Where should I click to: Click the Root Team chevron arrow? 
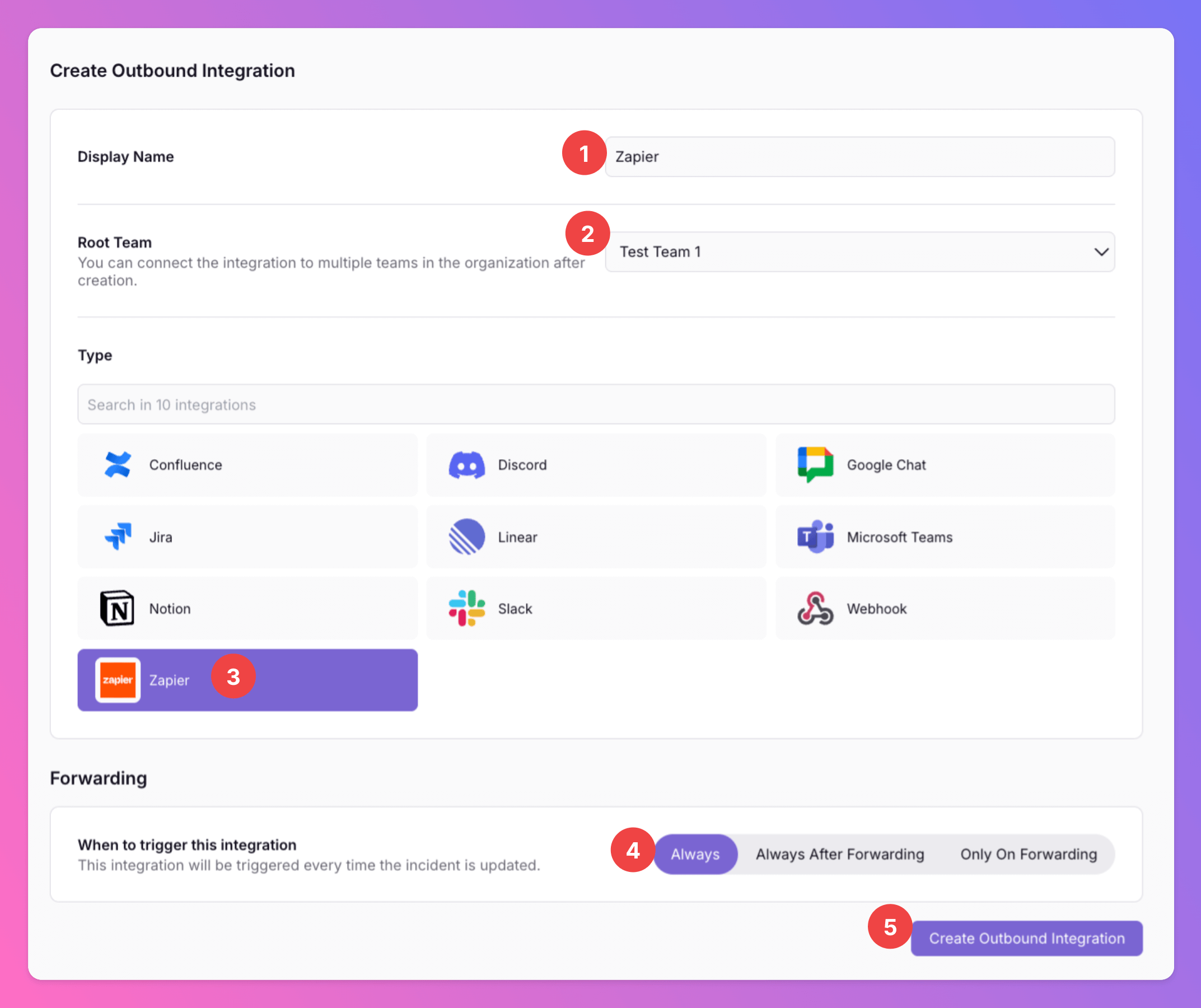[x=1101, y=251]
